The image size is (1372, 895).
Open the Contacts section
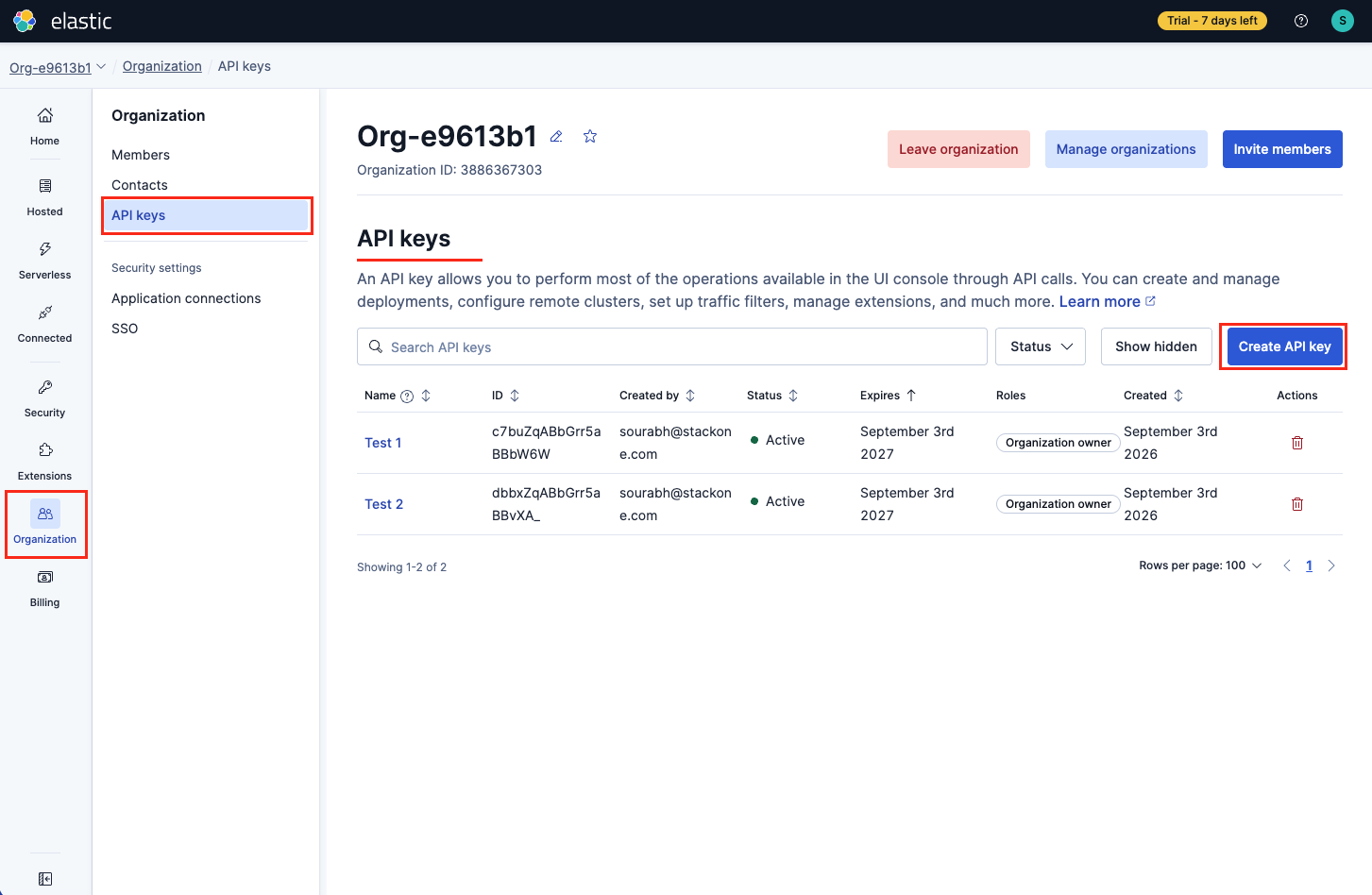click(x=140, y=185)
